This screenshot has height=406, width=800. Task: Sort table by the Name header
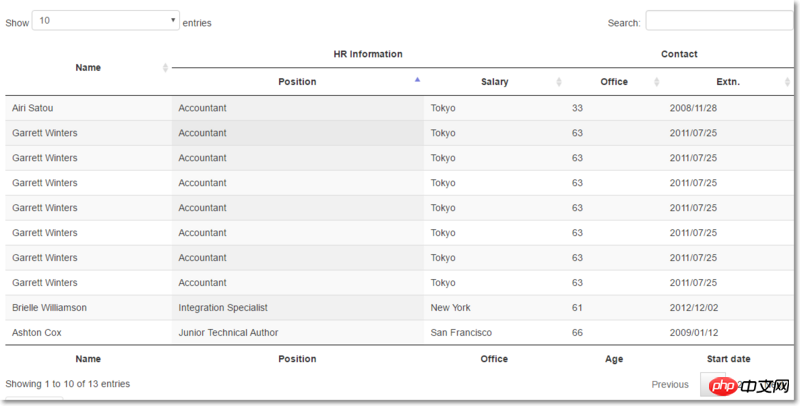point(88,68)
